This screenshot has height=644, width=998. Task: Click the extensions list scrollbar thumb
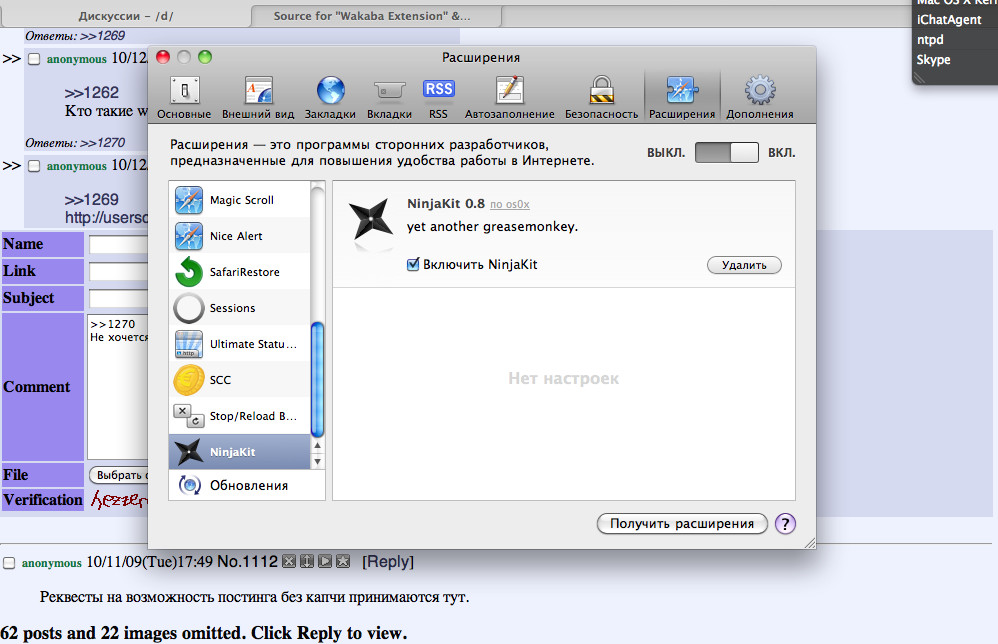317,380
